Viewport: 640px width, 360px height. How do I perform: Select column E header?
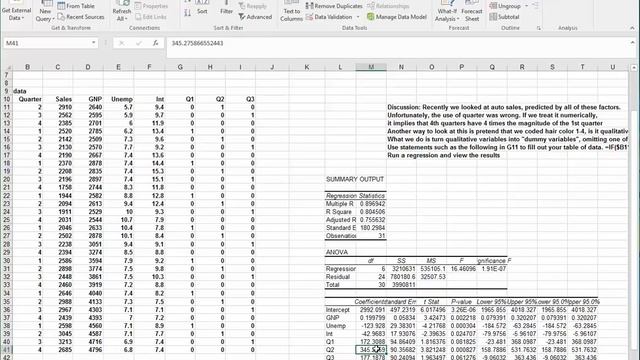118,67
